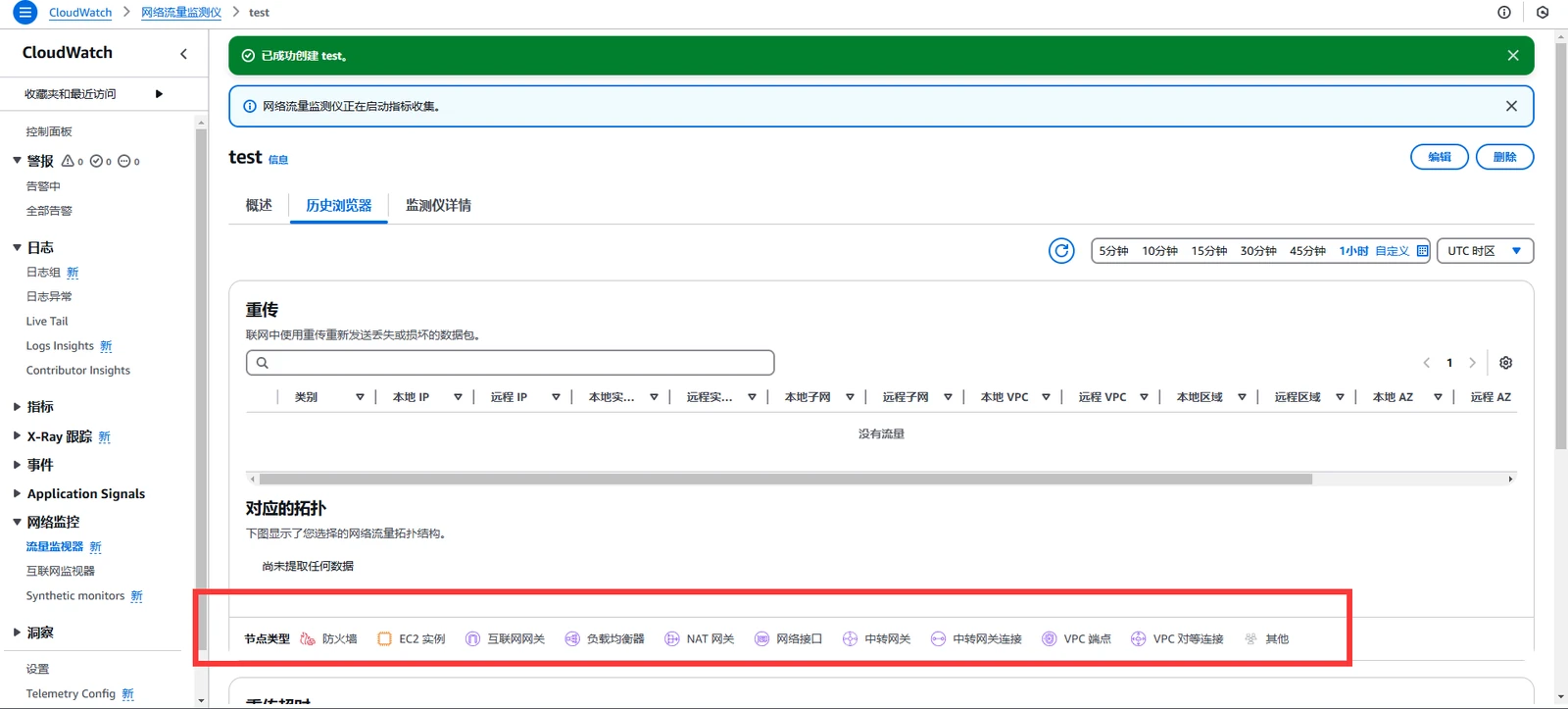Viewport: 1568px width, 709px height.
Task: Open Telemetry Config in the sidebar
Action: point(71,693)
